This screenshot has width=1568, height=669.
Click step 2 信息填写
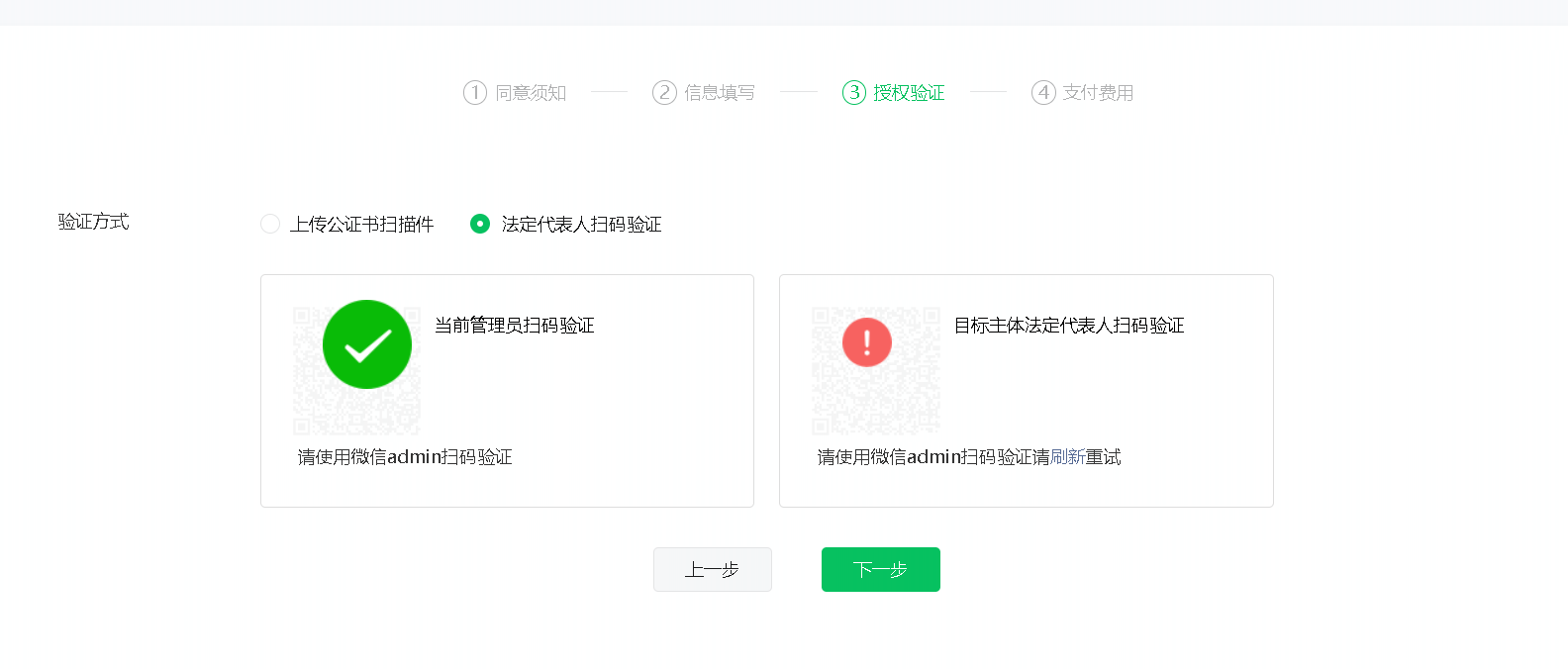(x=704, y=92)
